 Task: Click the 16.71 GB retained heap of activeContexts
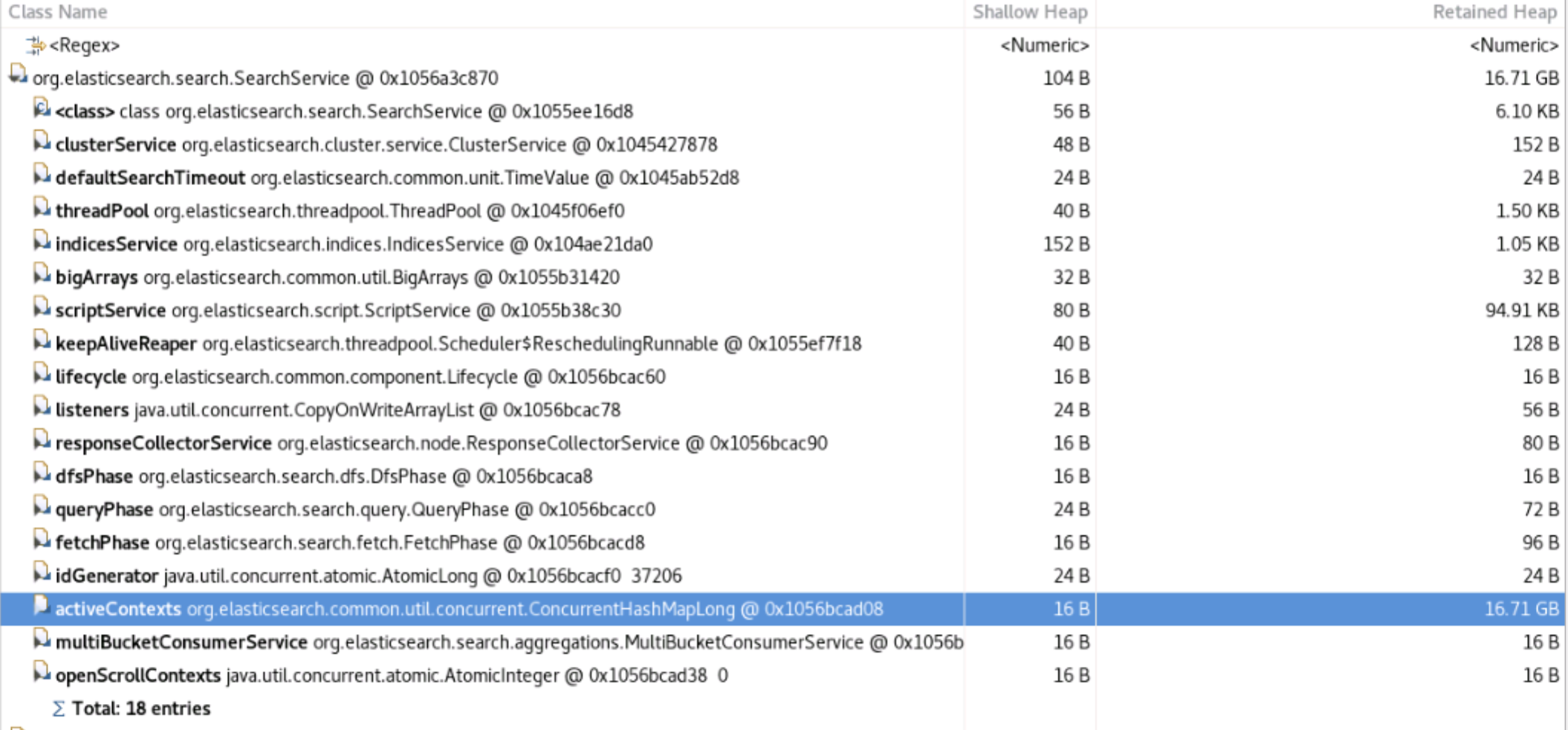(1521, 609)
